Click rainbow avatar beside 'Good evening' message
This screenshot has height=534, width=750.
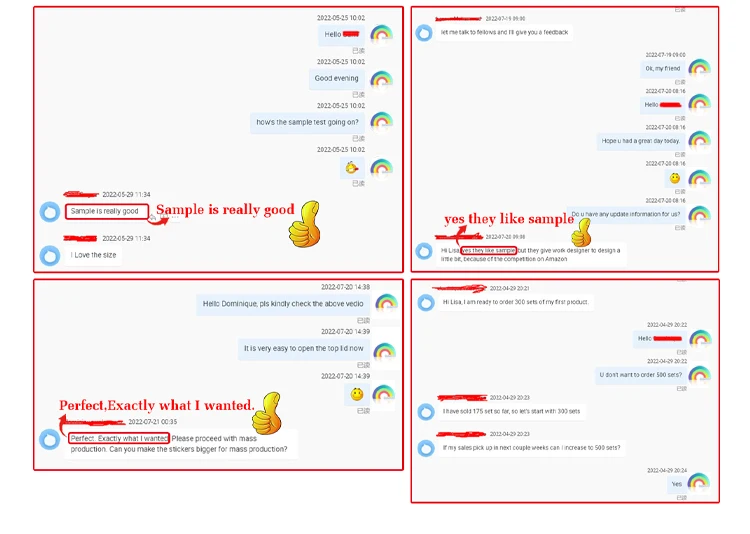[x=382, y=79]
